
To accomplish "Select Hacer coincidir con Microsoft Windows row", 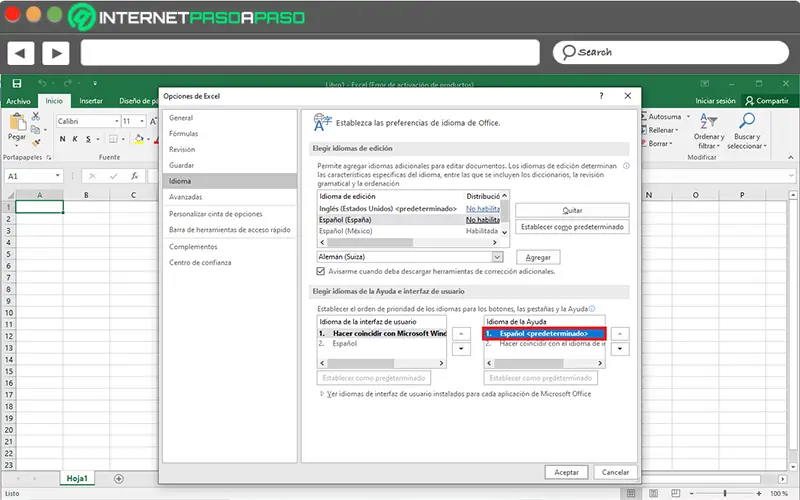I will tap(382, 333).
